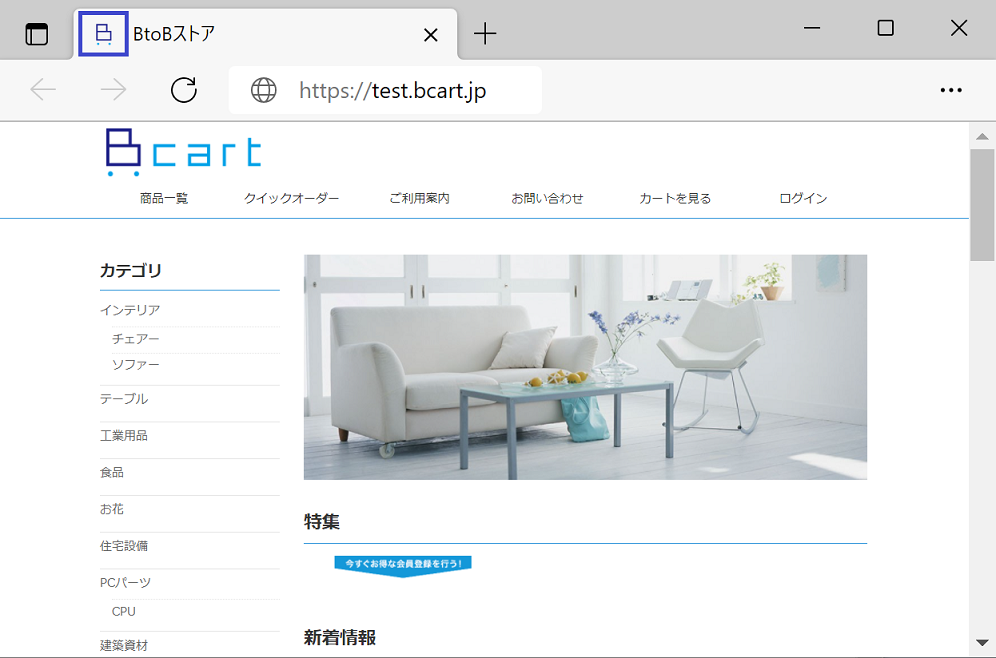The image size is (996, 658).
Task: View site information globe icon
Action: [x=264, y=90]
